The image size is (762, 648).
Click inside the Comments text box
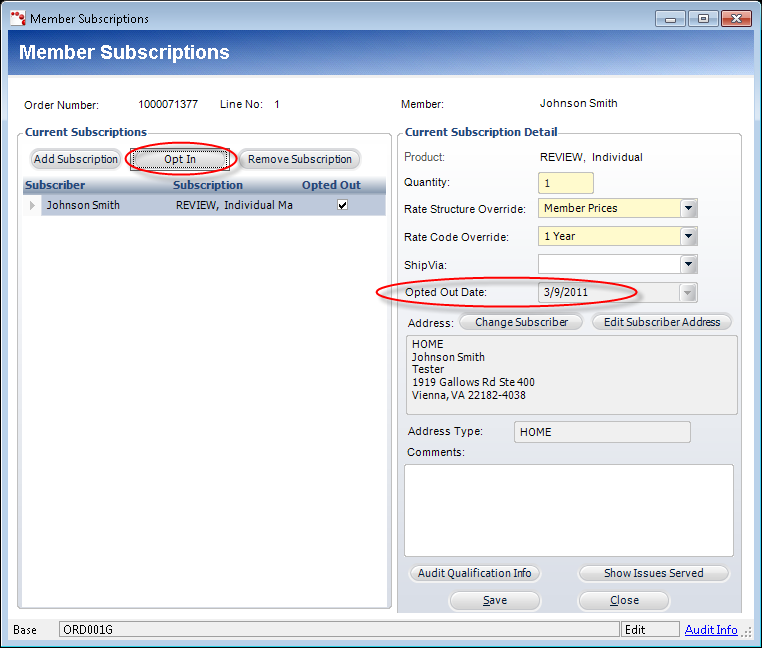tap(568, 510)
